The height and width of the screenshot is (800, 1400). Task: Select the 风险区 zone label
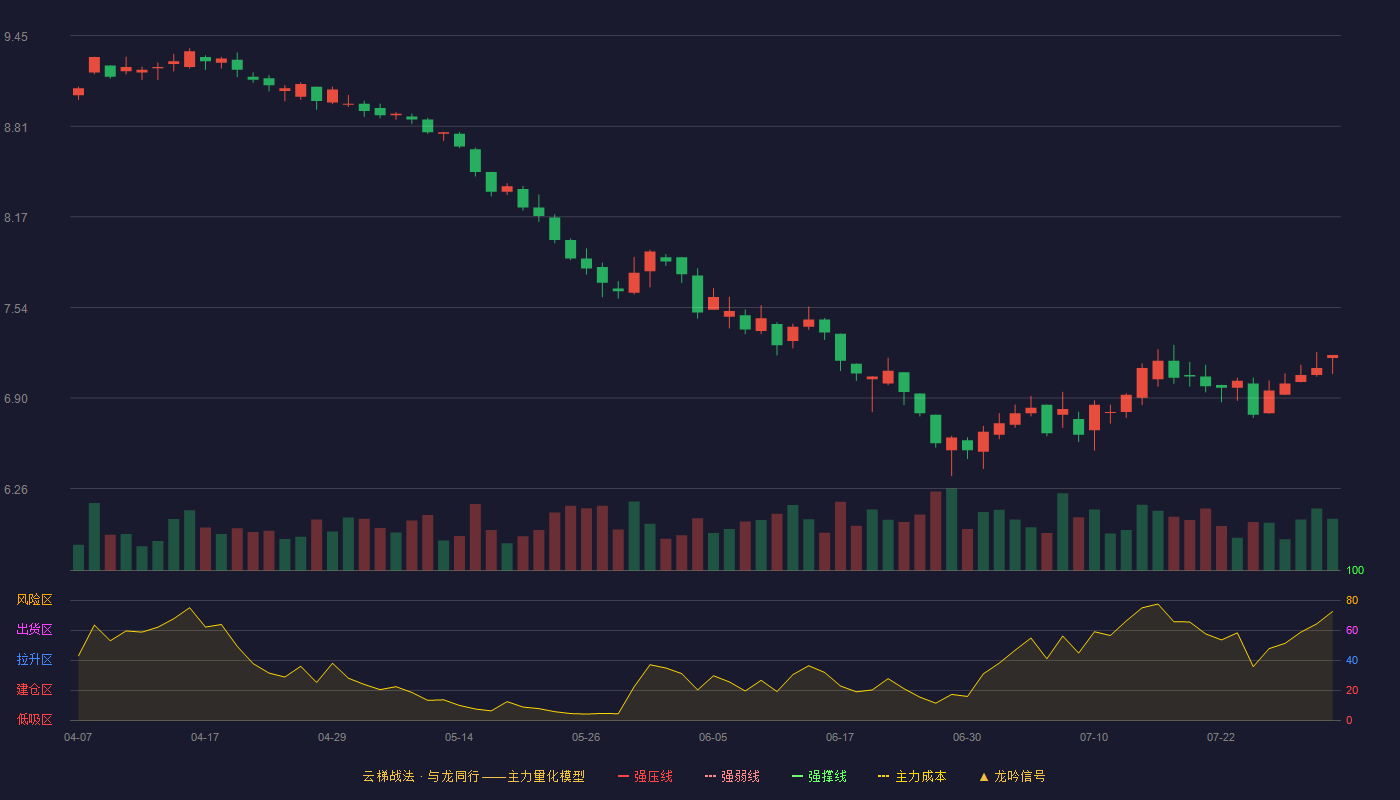[35, 600]
